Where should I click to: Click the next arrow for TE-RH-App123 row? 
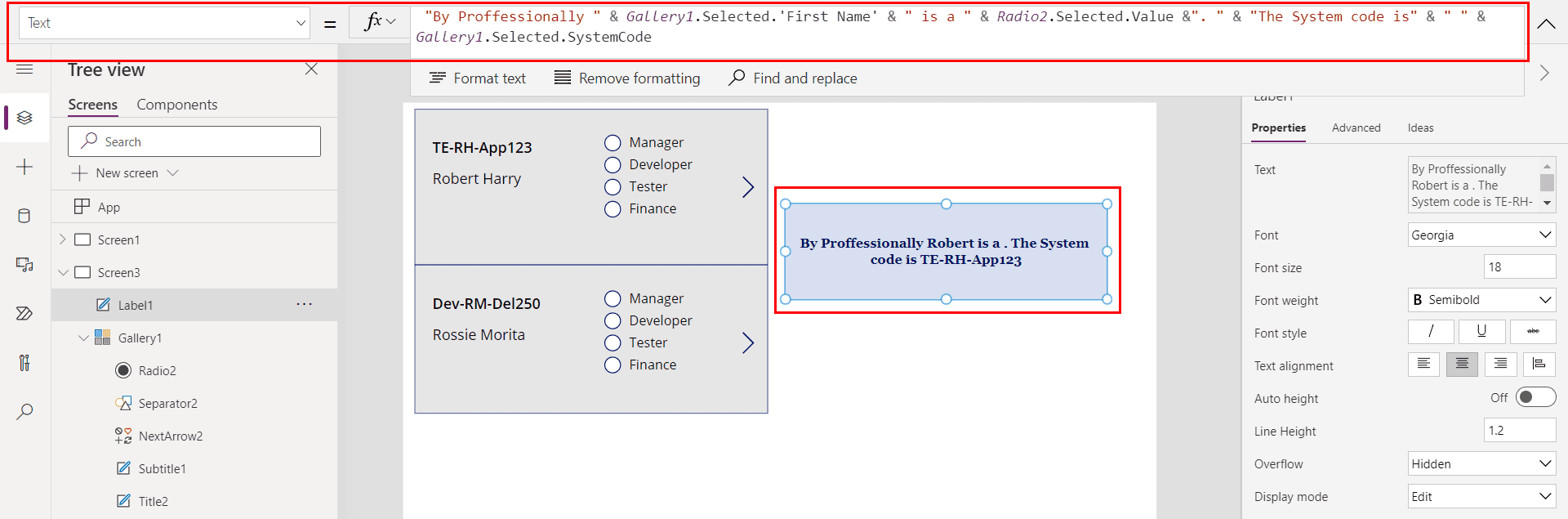747,187
